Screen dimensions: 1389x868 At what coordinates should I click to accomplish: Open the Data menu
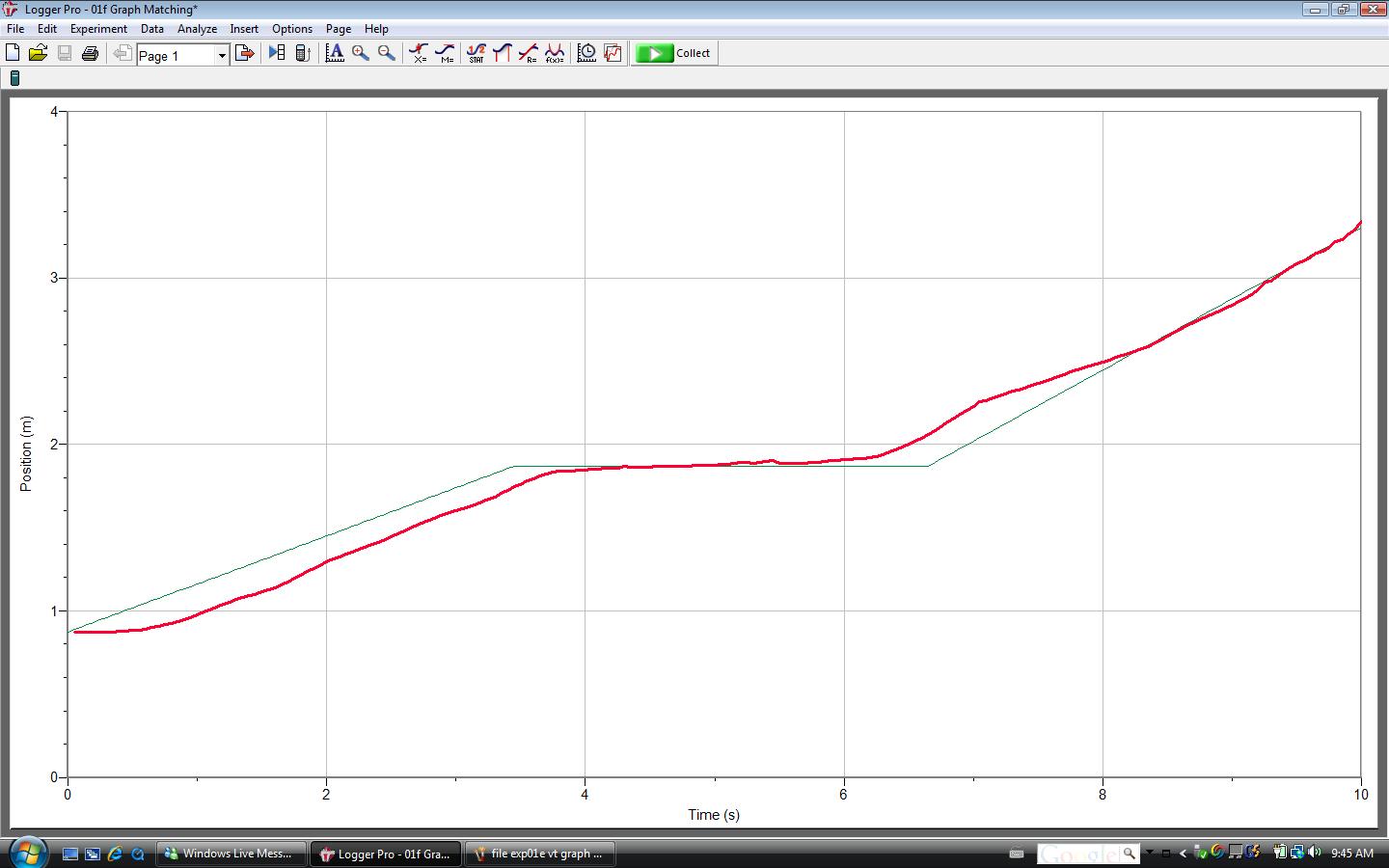[x=152, y=29]
